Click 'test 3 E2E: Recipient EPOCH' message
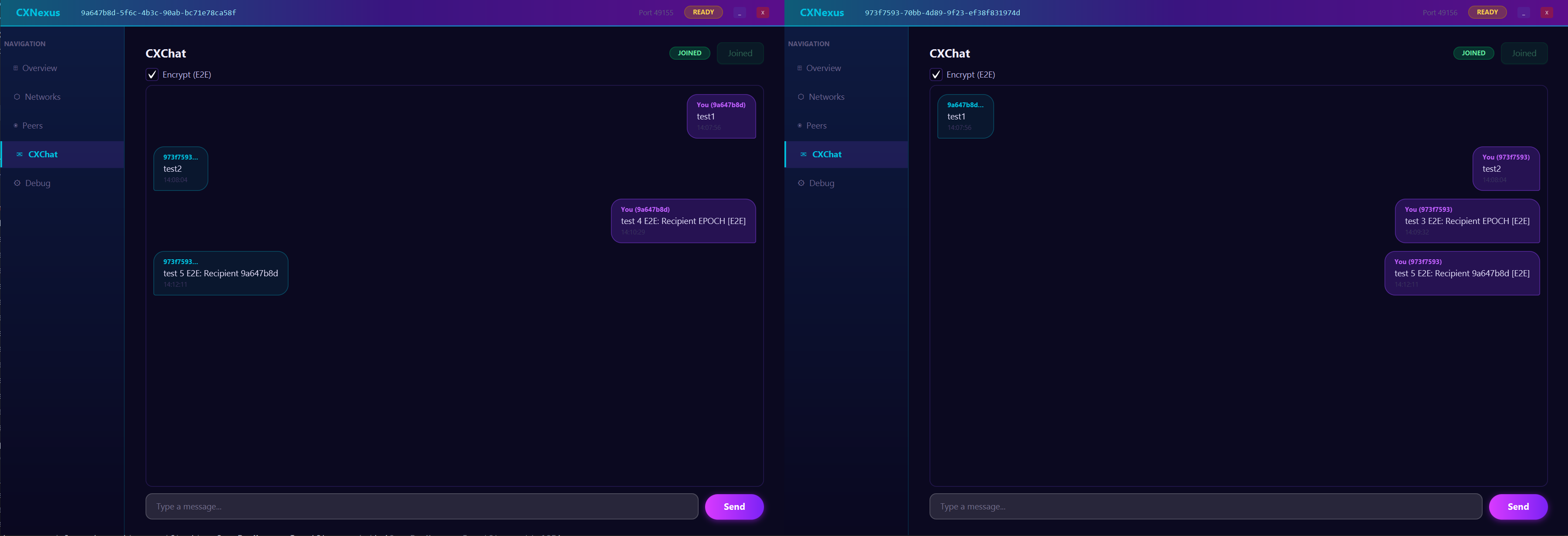Image resolution: width=1568 pixels, height=536 pixels. pyautogui.click(x=1468, y=221)
